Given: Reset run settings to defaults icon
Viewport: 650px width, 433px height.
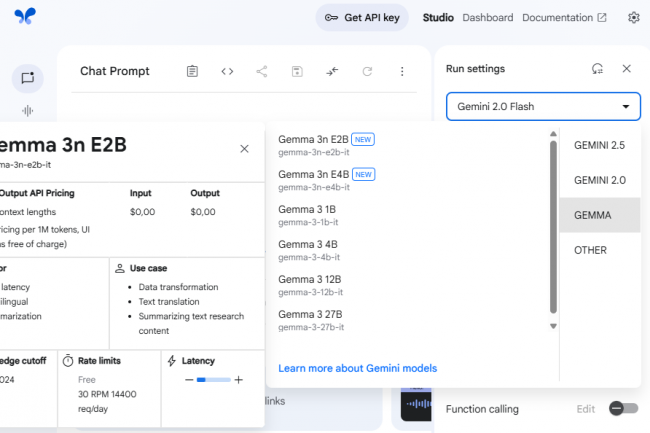Looking at the screenshot, I should point(597,69).
